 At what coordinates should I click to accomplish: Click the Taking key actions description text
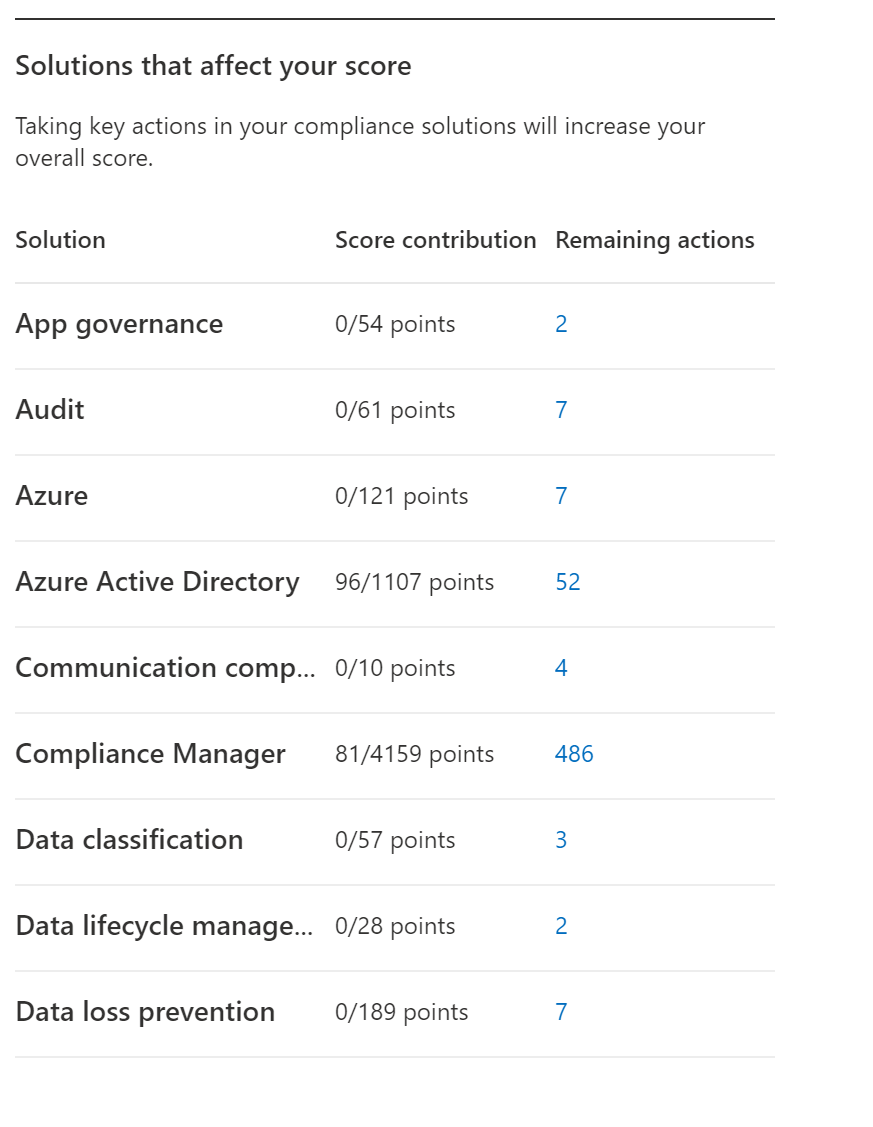coord(360,142)
